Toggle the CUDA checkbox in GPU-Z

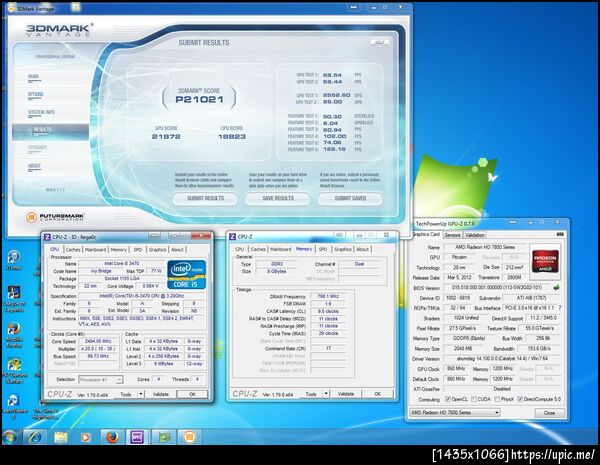pyautogui.click(x=474, y=399)
